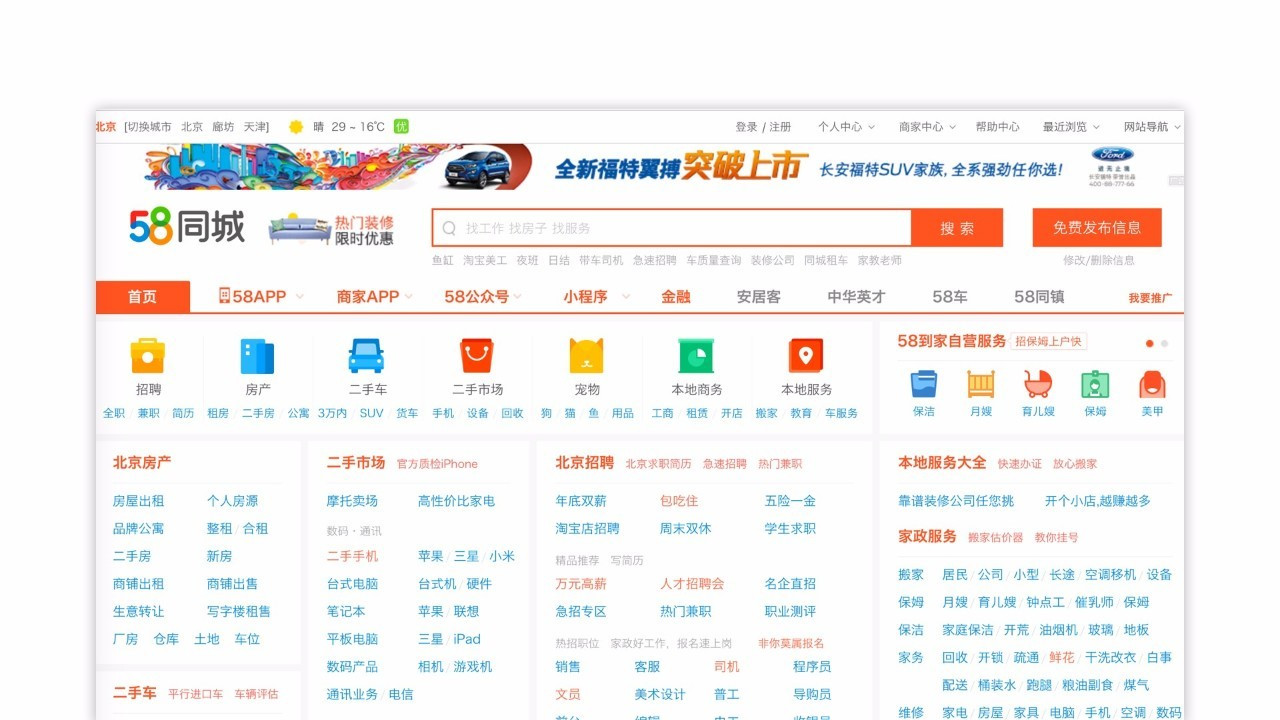The height and width of the screenshot is (720, 1280).
Task: Expand the 小程序 menu arrow
Action: point(626,297)
